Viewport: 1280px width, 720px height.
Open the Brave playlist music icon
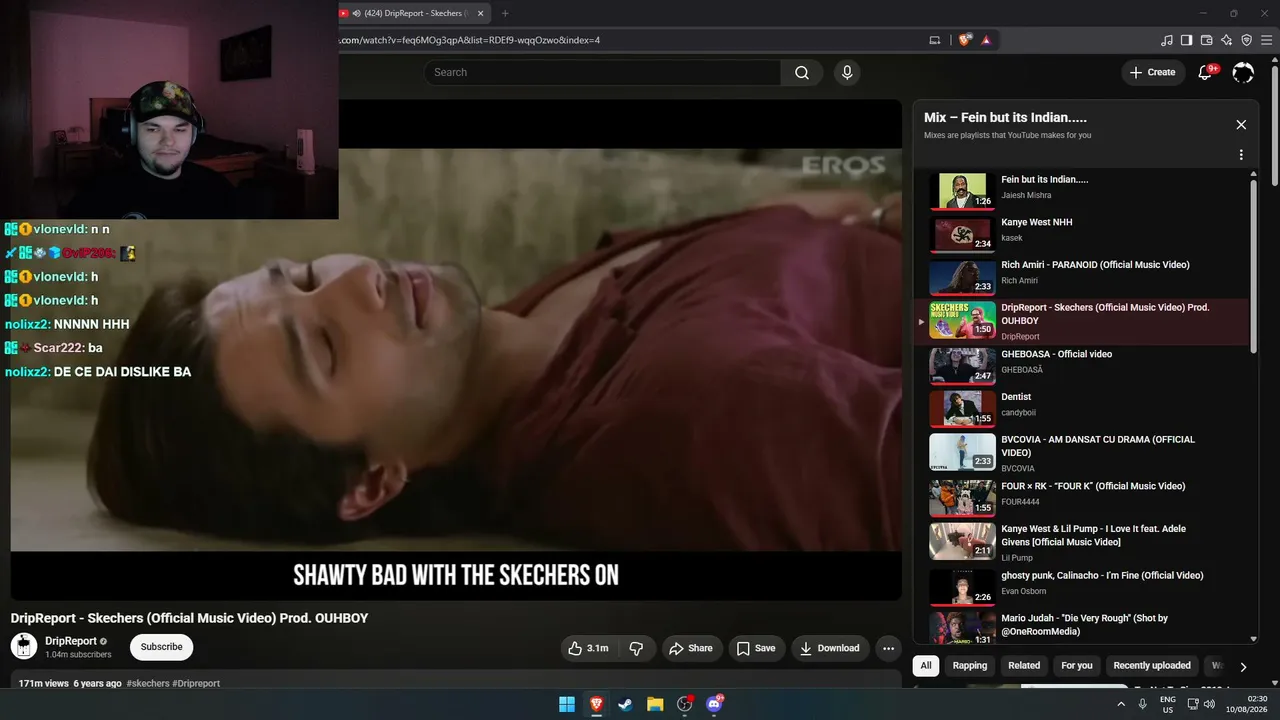click(x=1167, y=40)
